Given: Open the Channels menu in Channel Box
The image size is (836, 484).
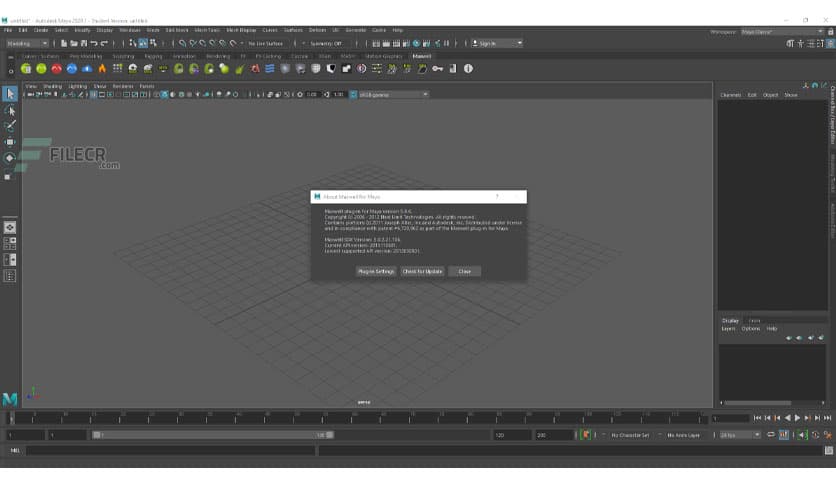Looking at the screenshot, I should (x=730, y=95).
